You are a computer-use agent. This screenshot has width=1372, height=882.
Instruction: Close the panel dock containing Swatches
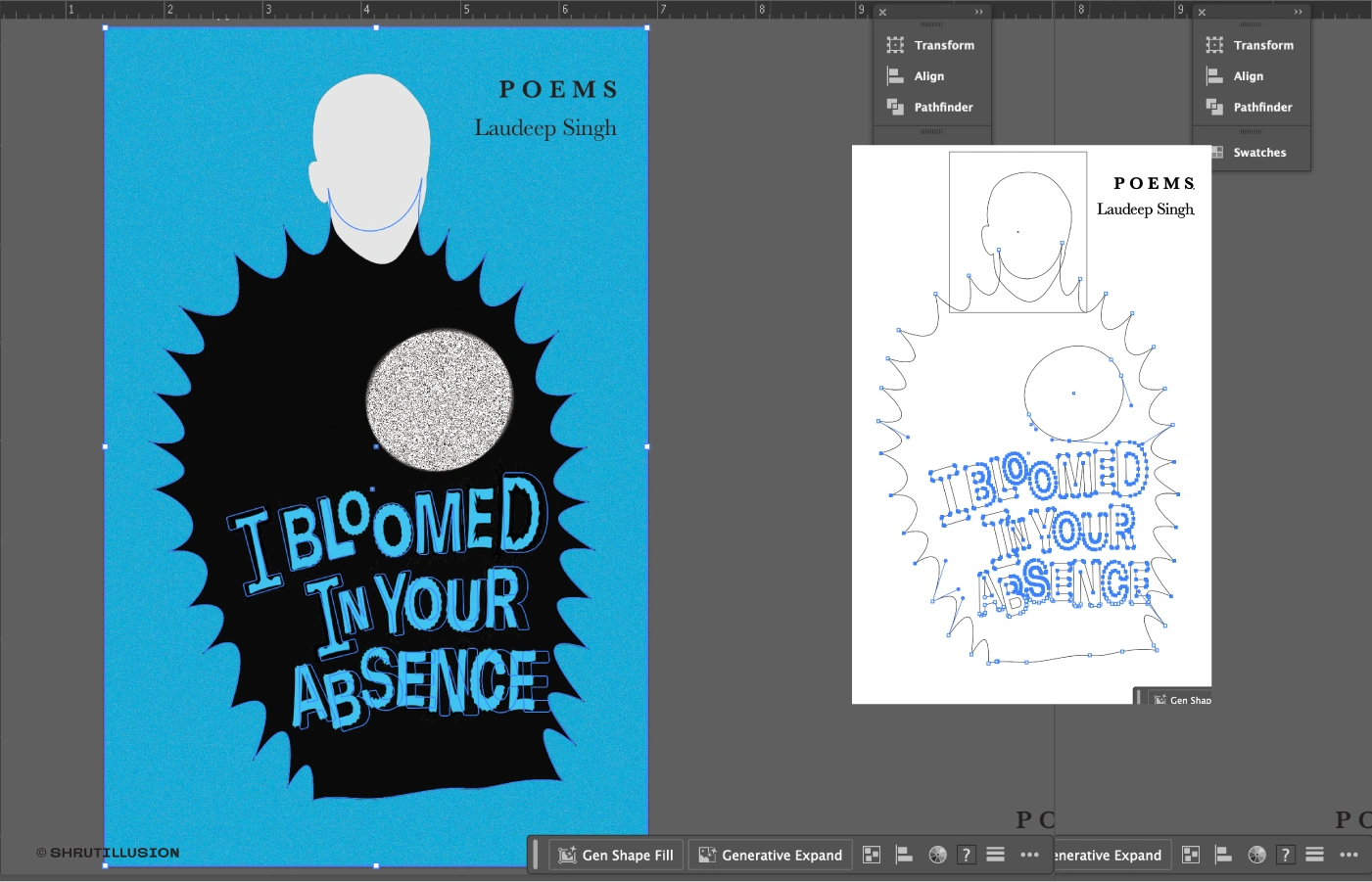[x=1202, y=13]
